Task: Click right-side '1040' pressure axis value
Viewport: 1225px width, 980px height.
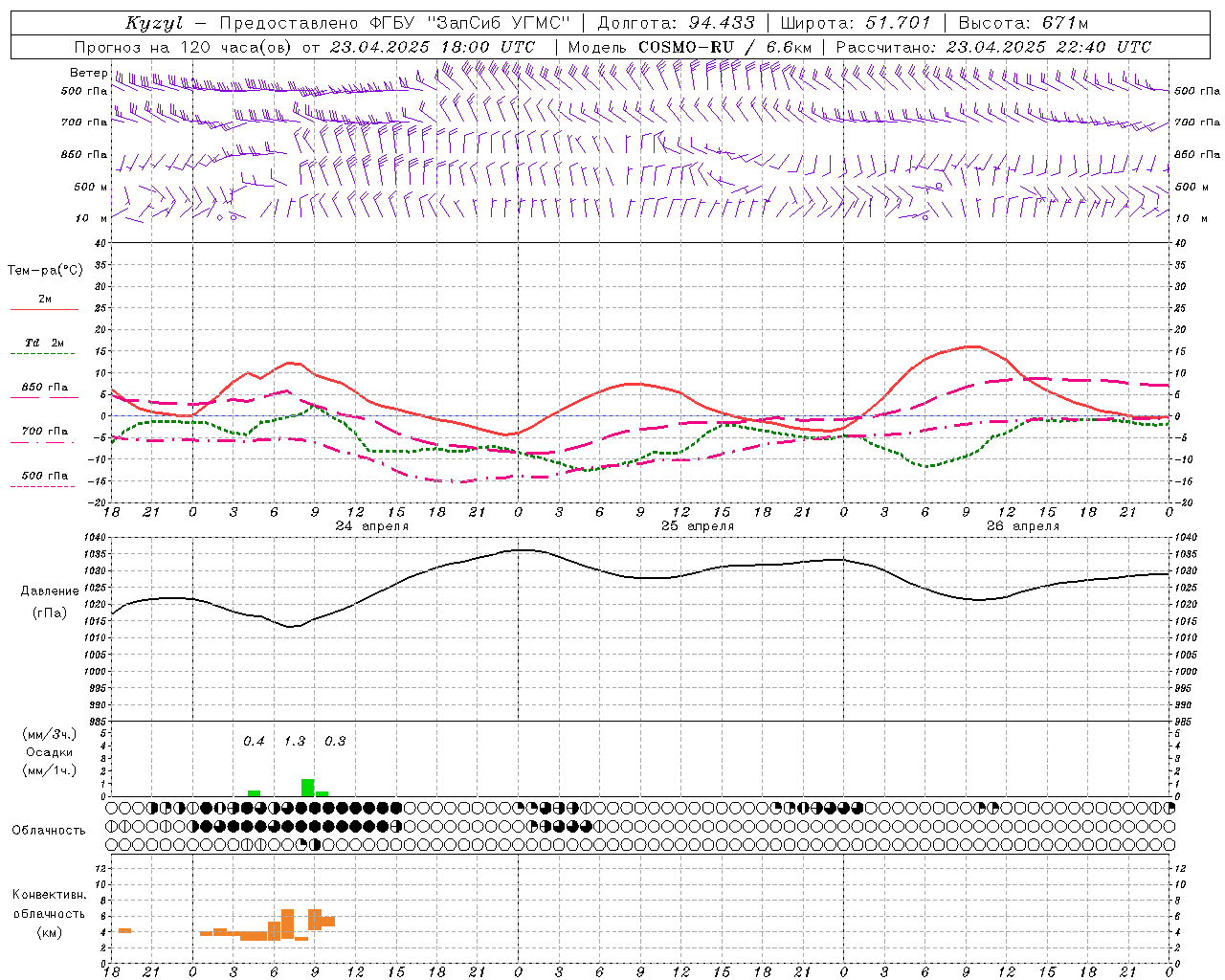Action: pyautogui.click(x=1185, y=538)
